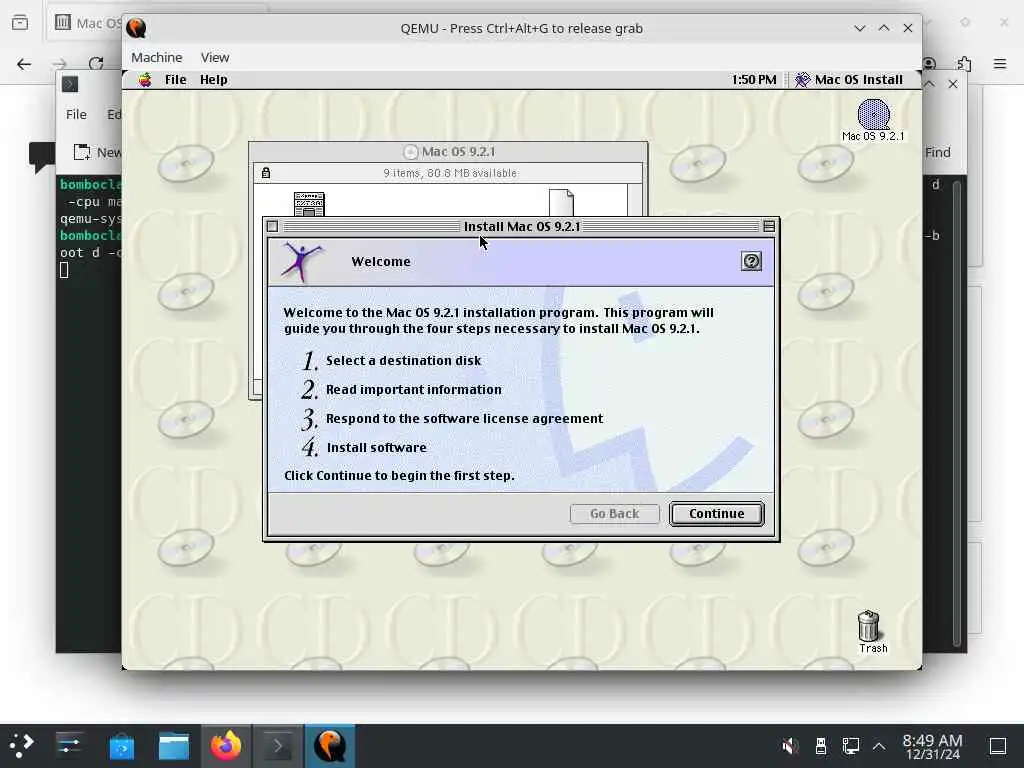Click the disabled Go Back button
Viewport: 1024px width, 768px height.
tap(615, 513)
